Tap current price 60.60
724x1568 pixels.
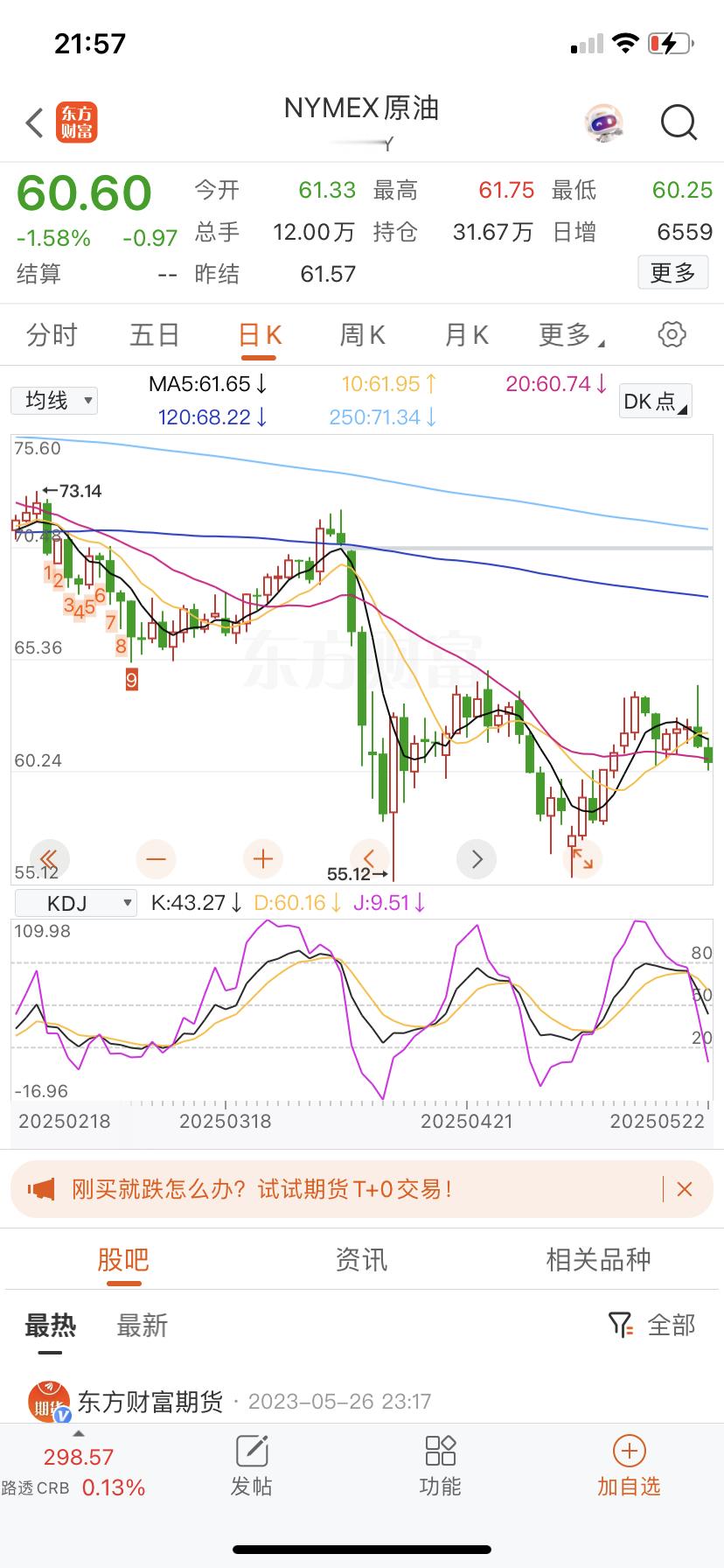point(84,192)
